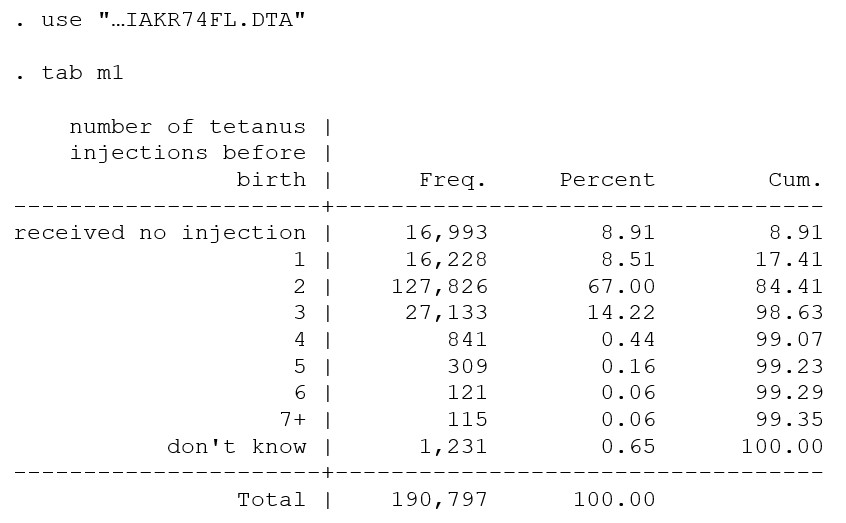Click the percent value 67.00
The image size is (846, 523).
[x=628, y=287]
